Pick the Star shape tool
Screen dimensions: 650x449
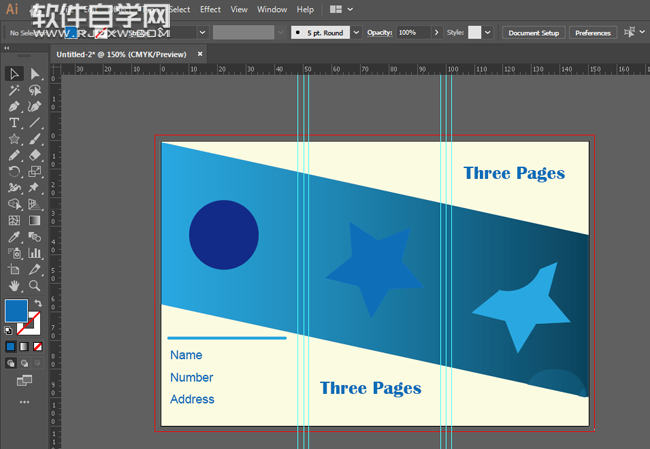click(x=14, y=139)
